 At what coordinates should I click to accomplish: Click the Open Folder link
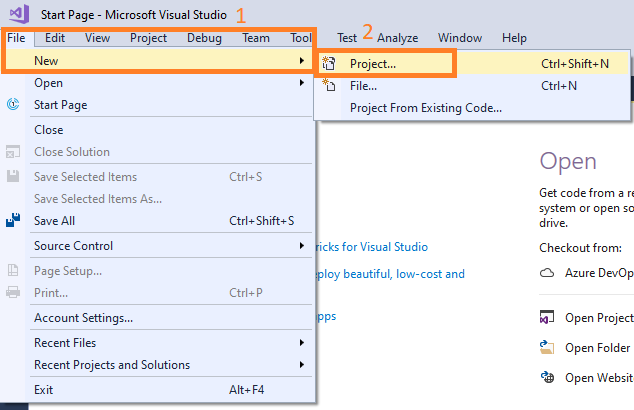[x=597, y=348]
